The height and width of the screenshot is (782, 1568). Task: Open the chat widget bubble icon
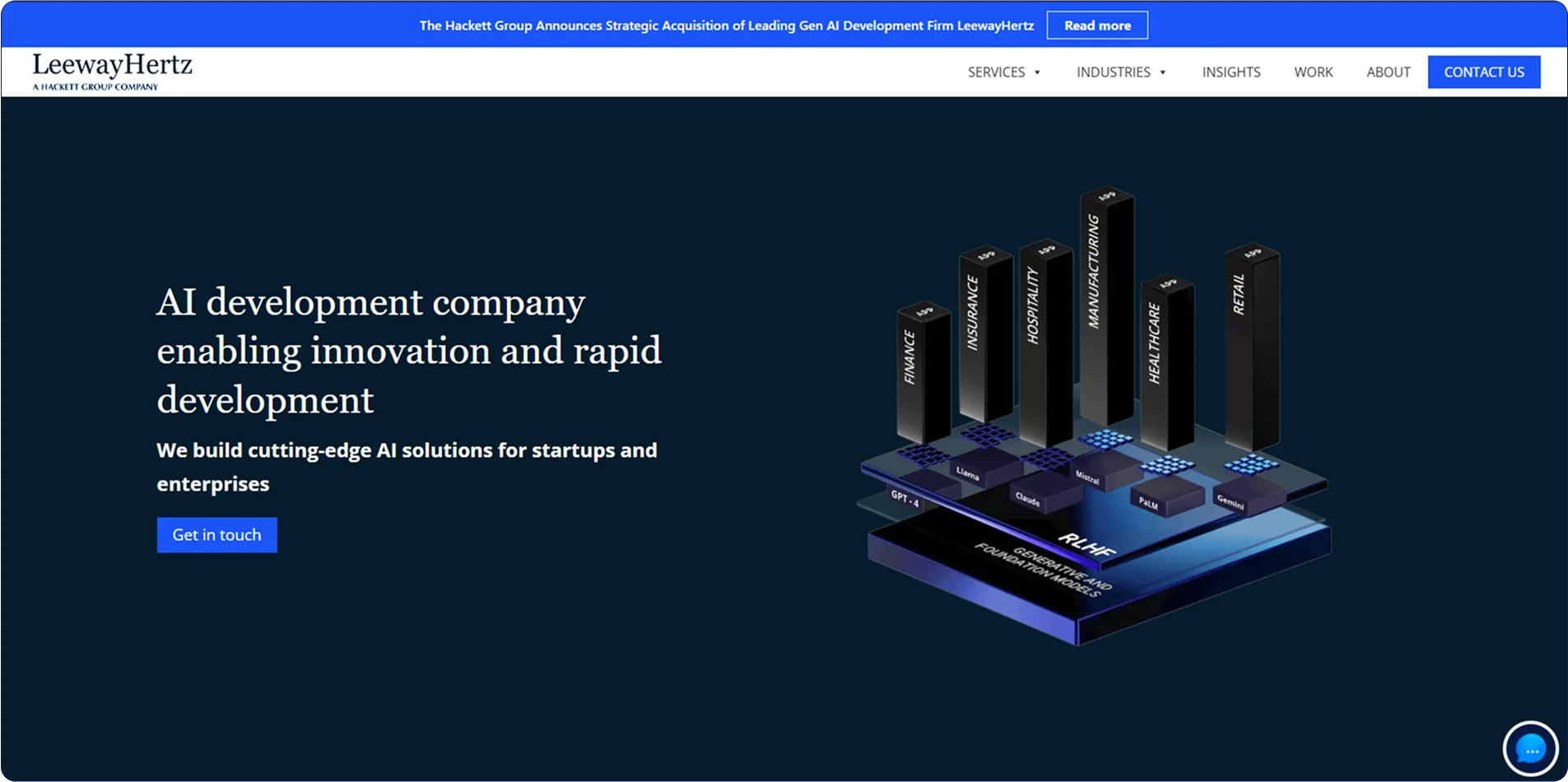(1530, 750)
